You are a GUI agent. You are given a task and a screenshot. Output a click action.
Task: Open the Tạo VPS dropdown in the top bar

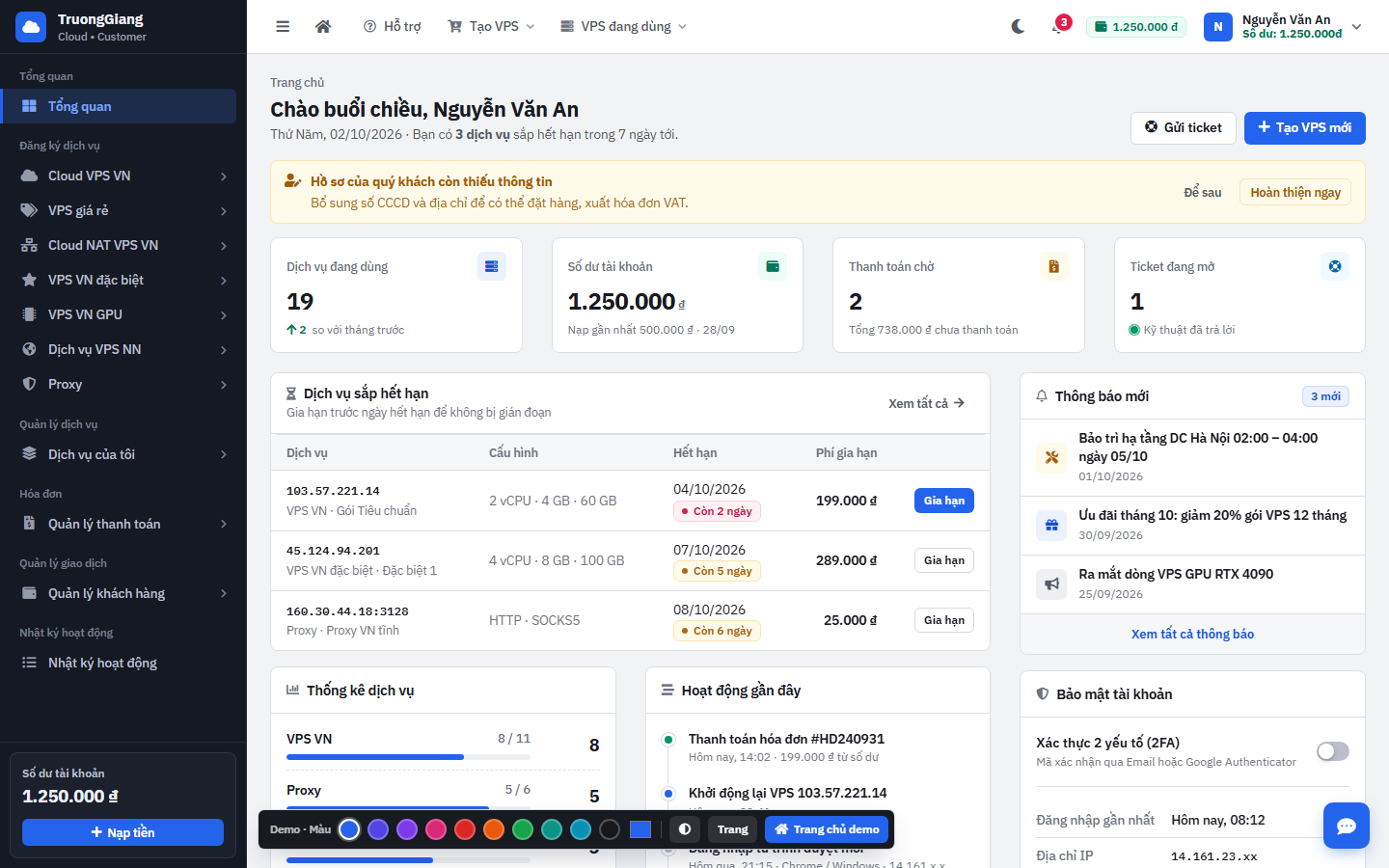(491, 27)
